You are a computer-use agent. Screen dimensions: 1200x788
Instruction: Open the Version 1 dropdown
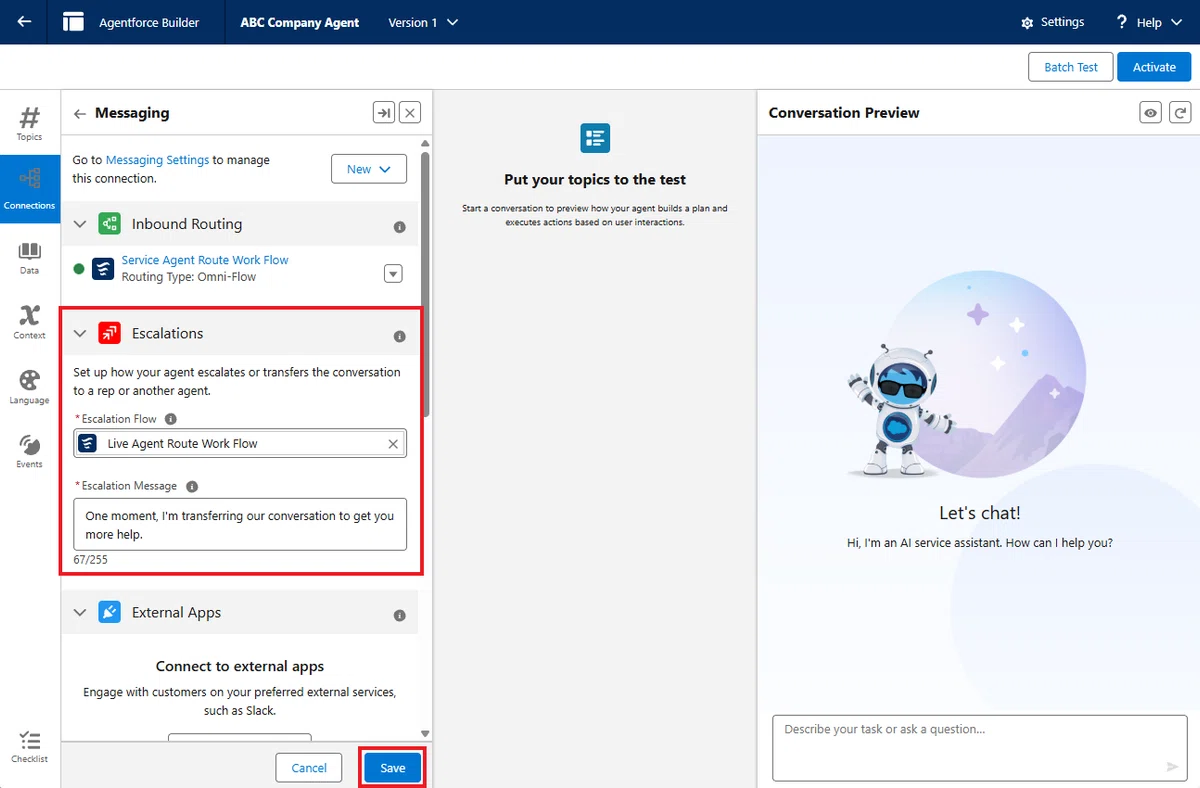pos(423,22)
